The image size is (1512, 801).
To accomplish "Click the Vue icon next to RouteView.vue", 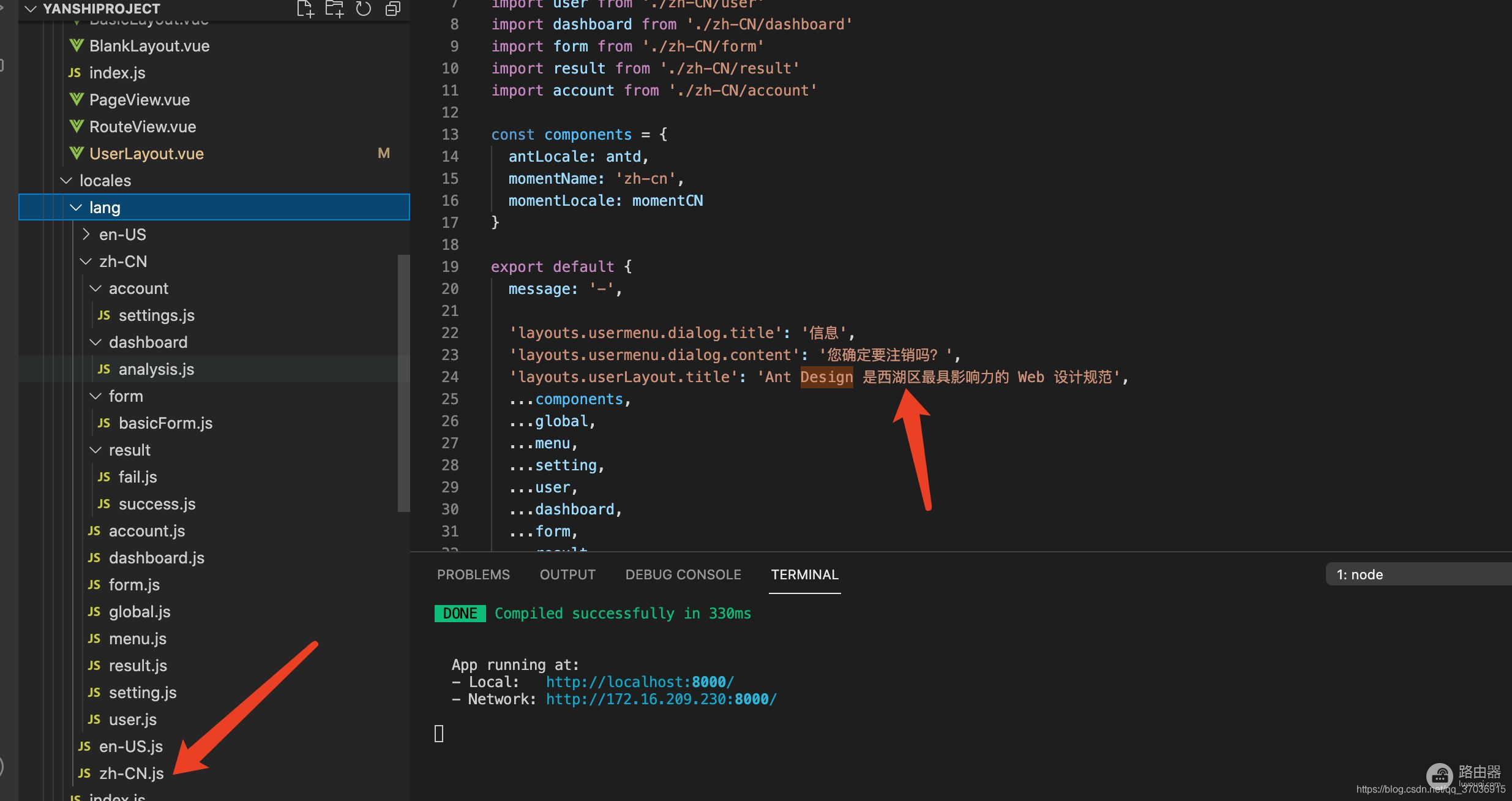I will point(77,126).
